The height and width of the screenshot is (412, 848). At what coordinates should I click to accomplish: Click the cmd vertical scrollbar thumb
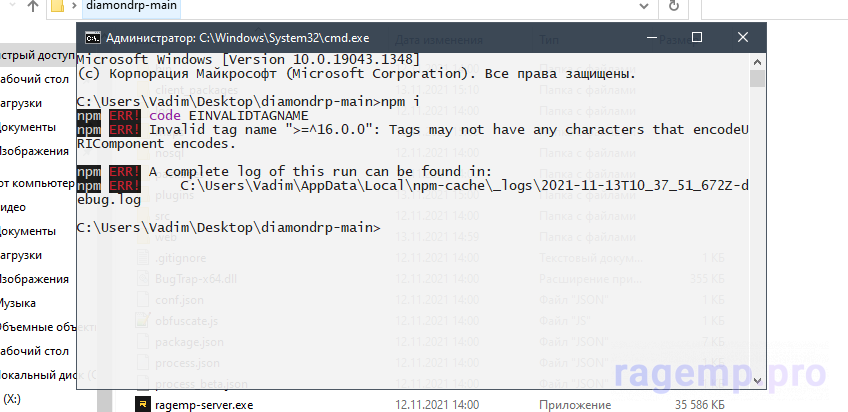click(758, 78)
